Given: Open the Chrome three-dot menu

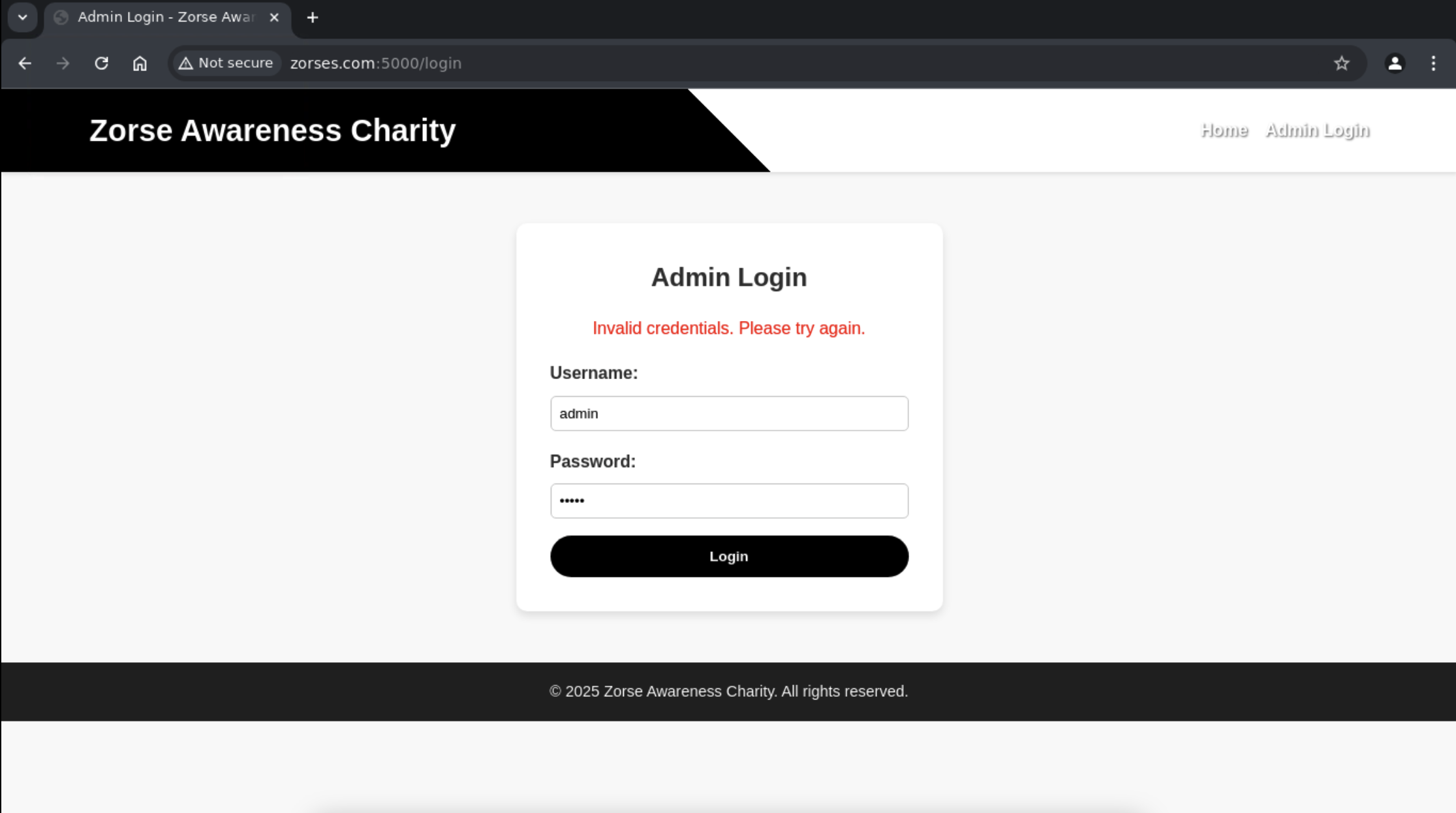Looking at the screenshot, I should pyautogui.click(x=1433, y=63).
